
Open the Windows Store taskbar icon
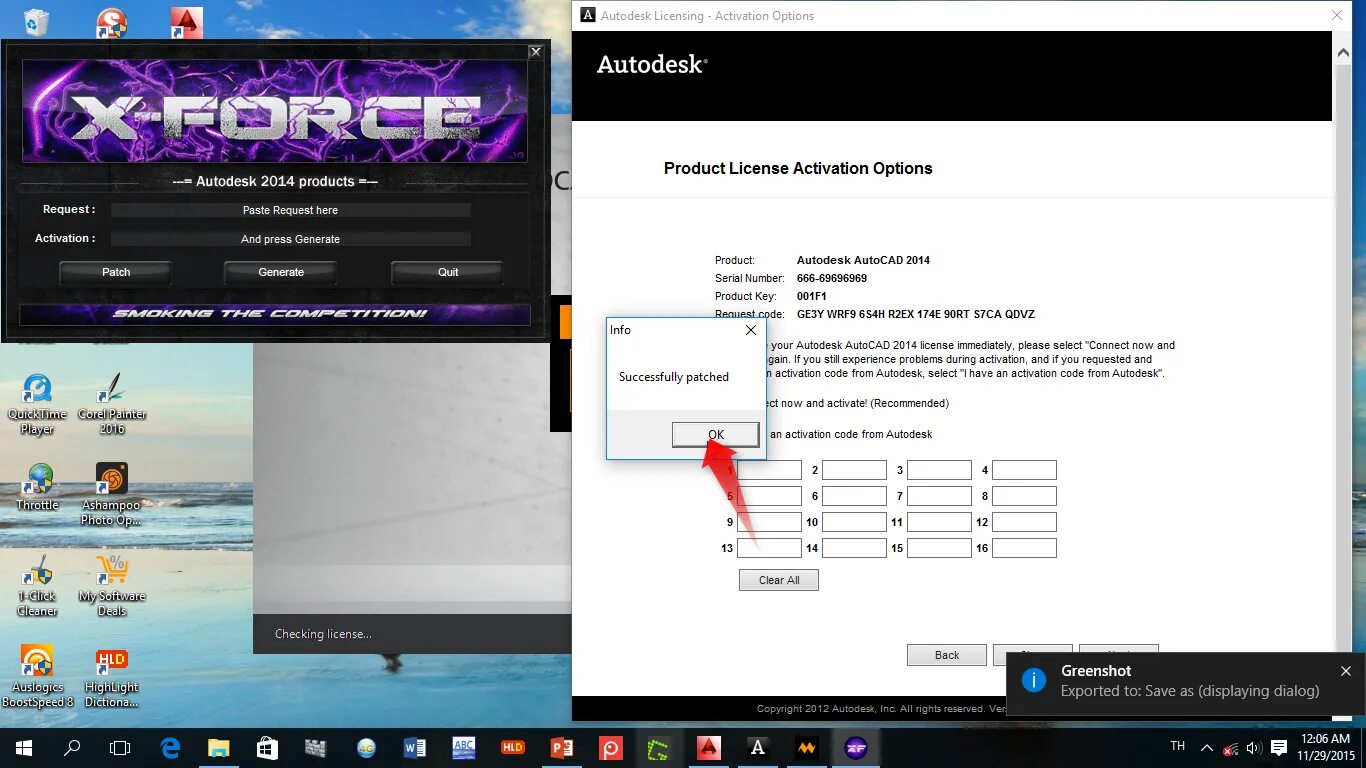pyautogui.click(x=267, y=747)
